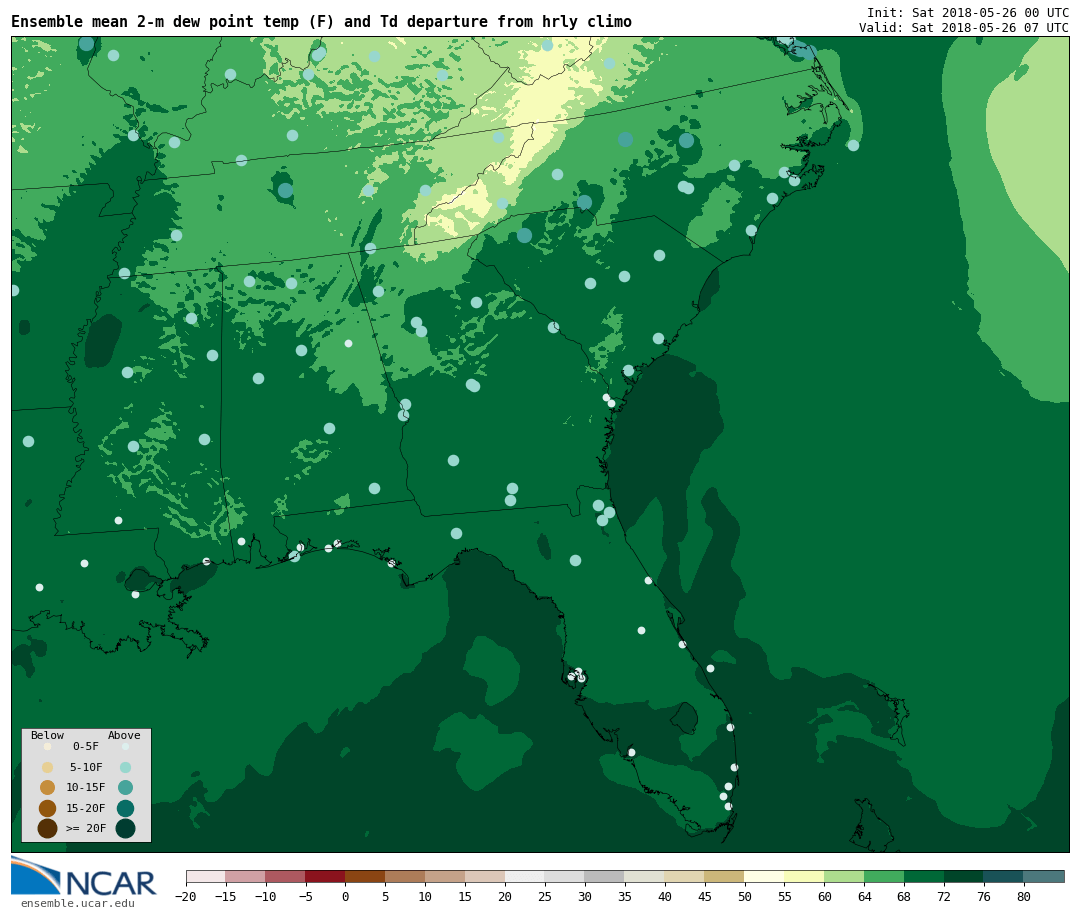Click the light green 60 to 64 colorbar segment

point(844,876)
